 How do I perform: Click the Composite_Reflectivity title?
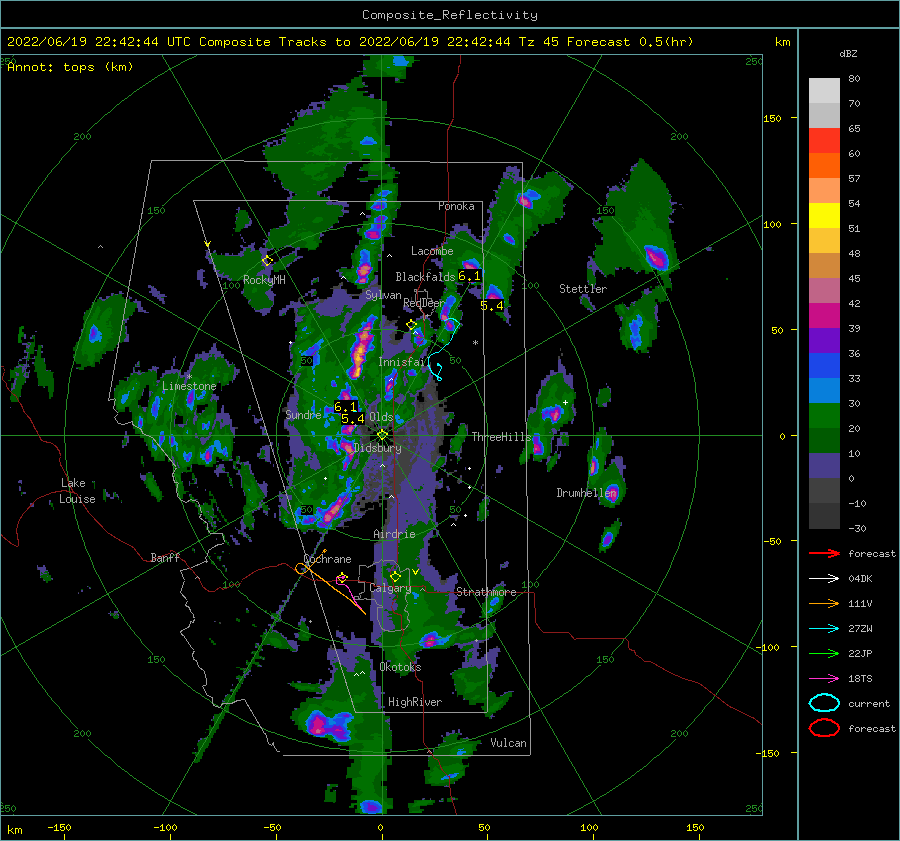tap(450, 15)
